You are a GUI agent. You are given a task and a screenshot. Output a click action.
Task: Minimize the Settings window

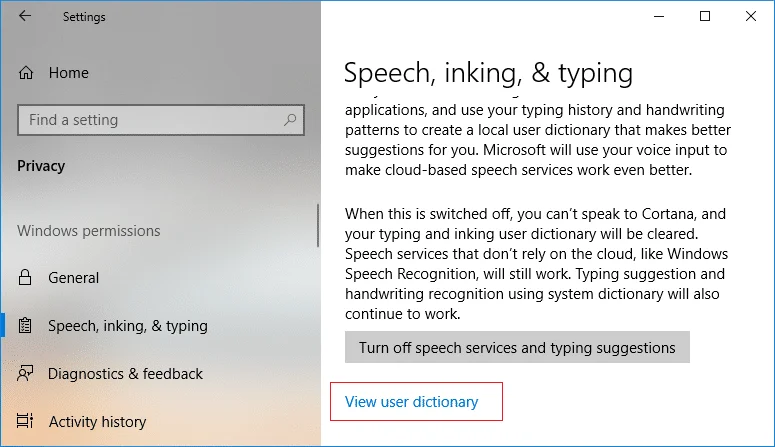[659, 16]
